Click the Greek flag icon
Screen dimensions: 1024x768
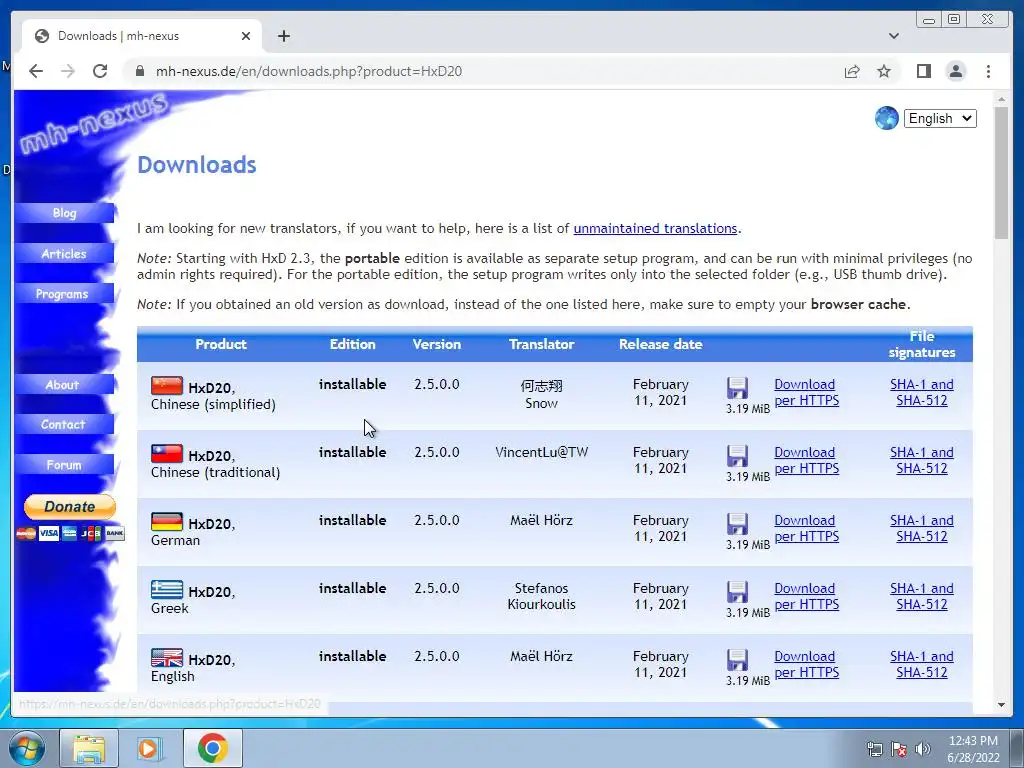click(167, 590)
